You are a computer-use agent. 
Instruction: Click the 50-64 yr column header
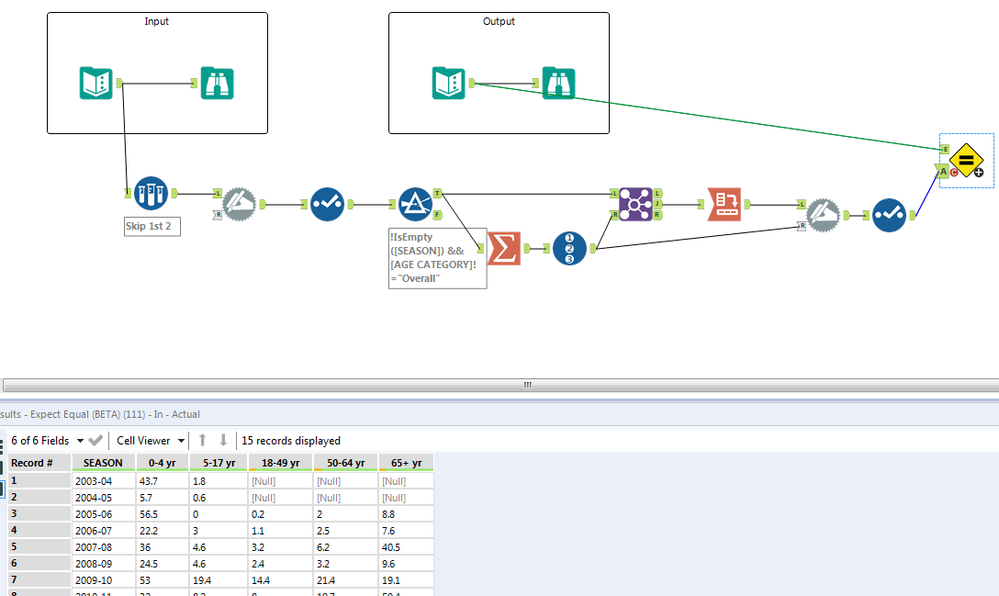coord(345,463)
